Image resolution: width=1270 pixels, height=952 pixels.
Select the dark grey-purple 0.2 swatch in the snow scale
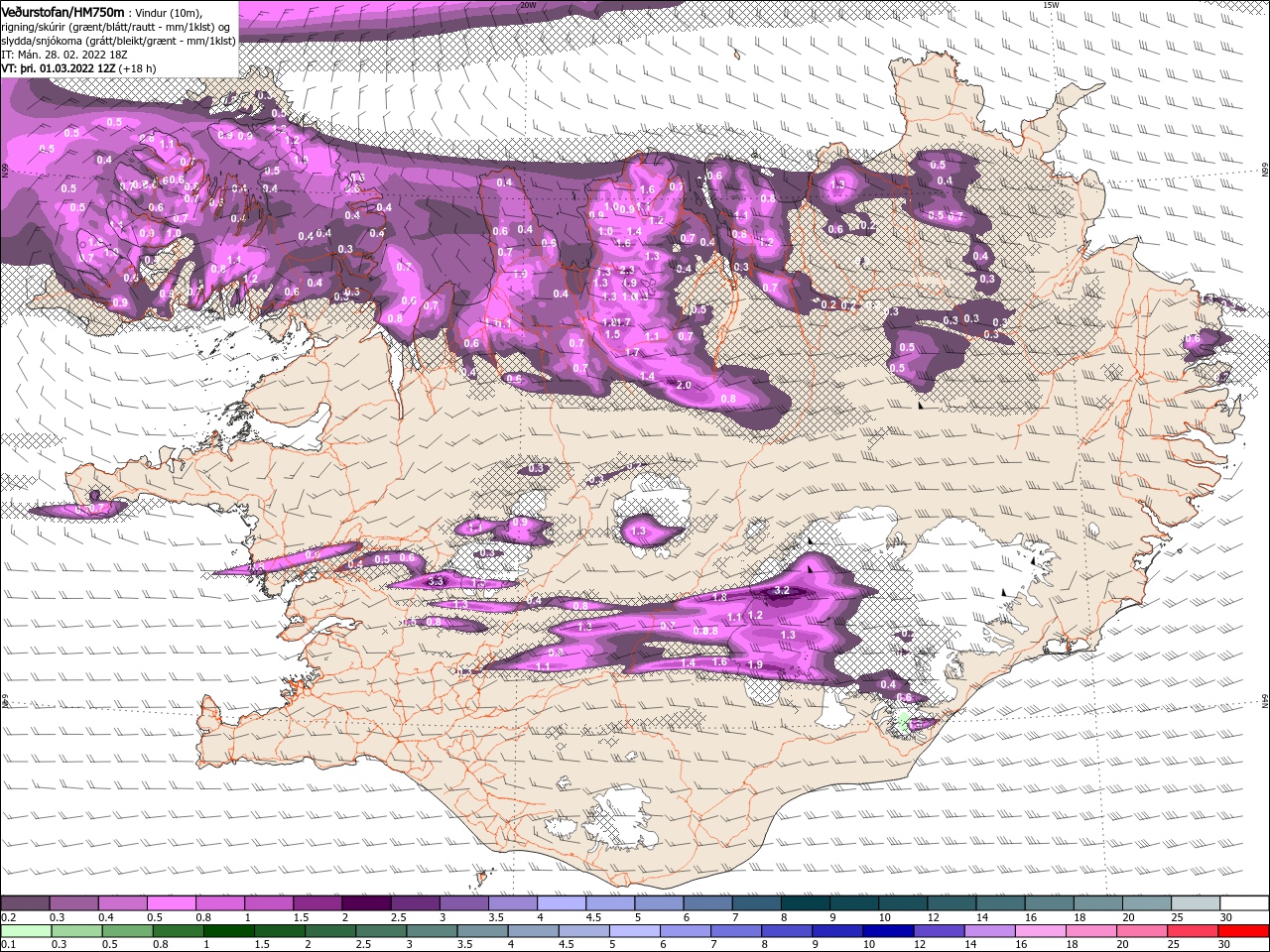(25, 903)
